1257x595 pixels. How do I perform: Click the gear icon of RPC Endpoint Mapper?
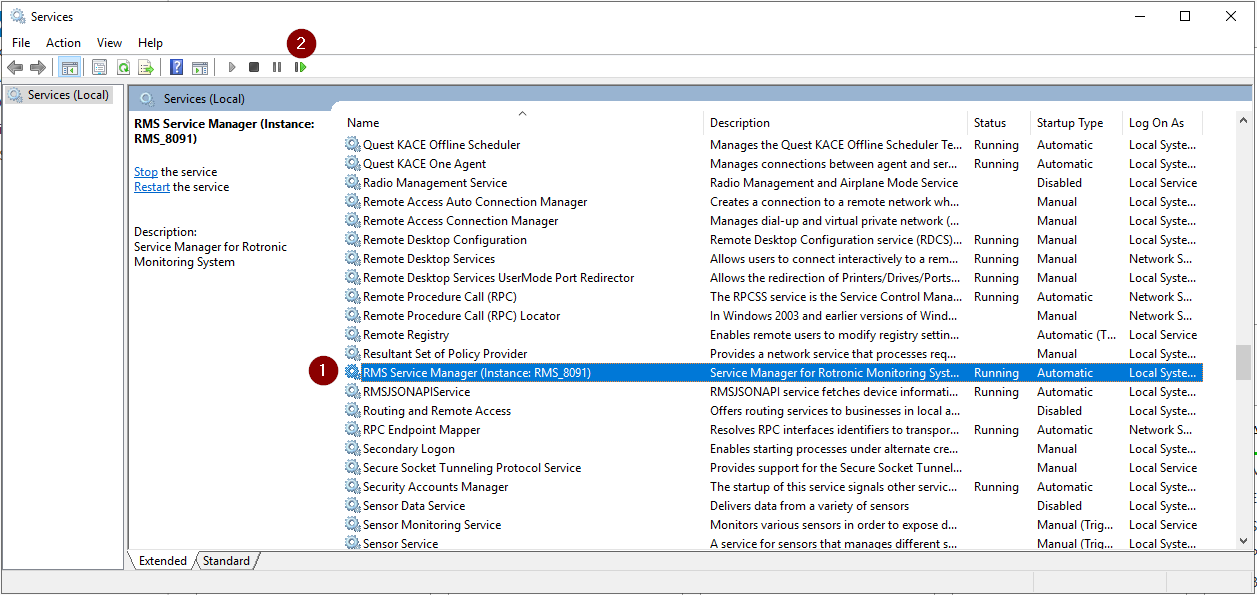point(352,430)
